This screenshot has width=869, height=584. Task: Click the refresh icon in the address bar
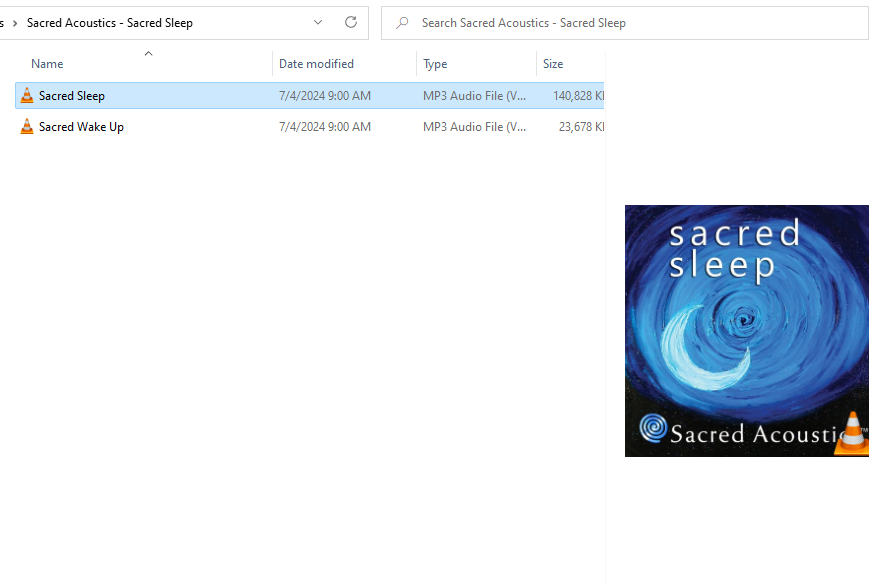(x=351, y=22)
